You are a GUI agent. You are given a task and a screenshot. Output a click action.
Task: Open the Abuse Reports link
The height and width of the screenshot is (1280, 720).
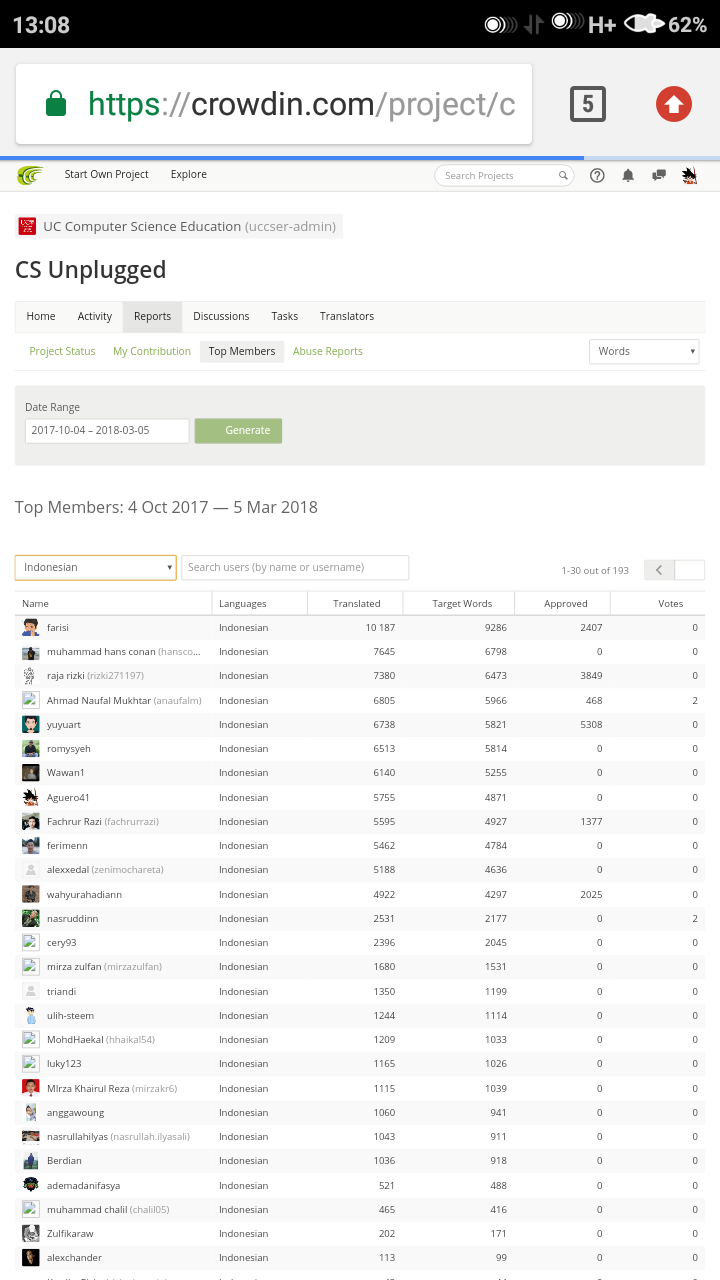pyautogui.click(x=328, y=351)
